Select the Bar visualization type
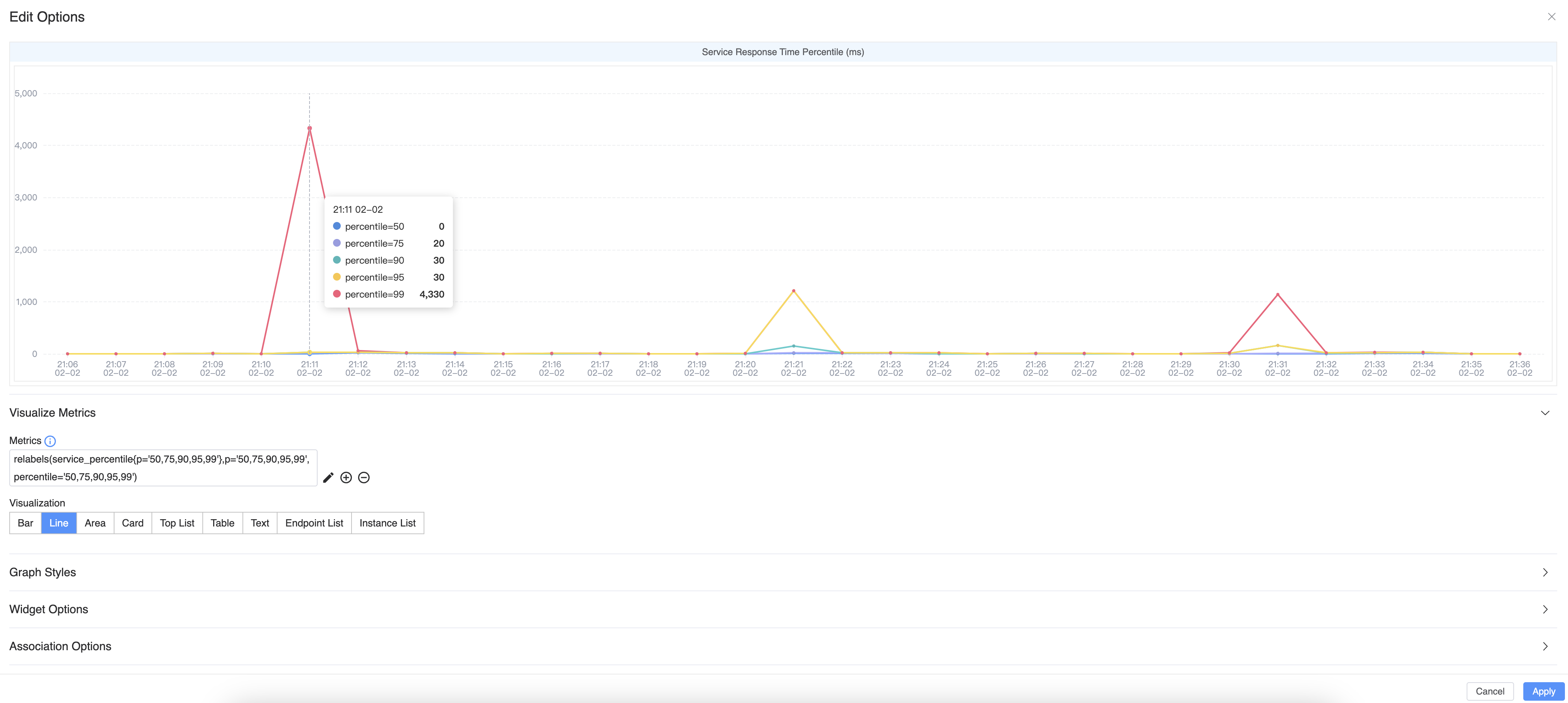 [x=25, y=523]
